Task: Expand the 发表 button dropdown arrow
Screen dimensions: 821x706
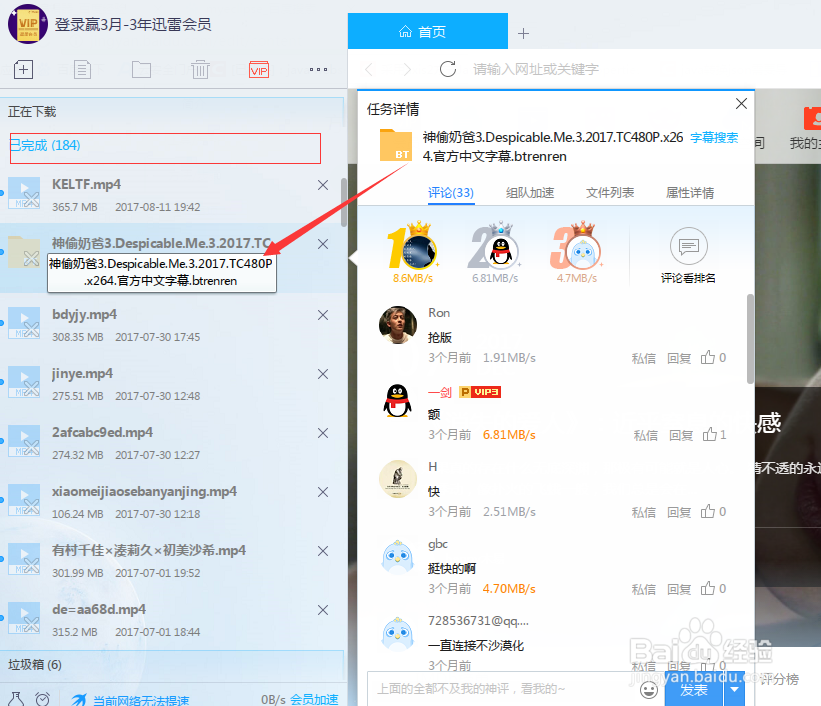Action: pos(734,689)
